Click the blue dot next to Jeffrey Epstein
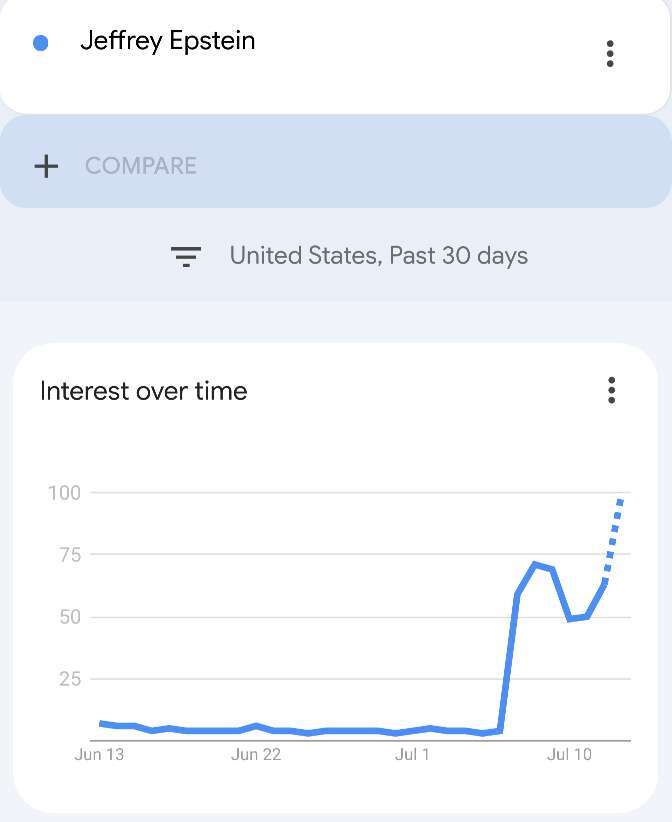 tap(40, 43)
